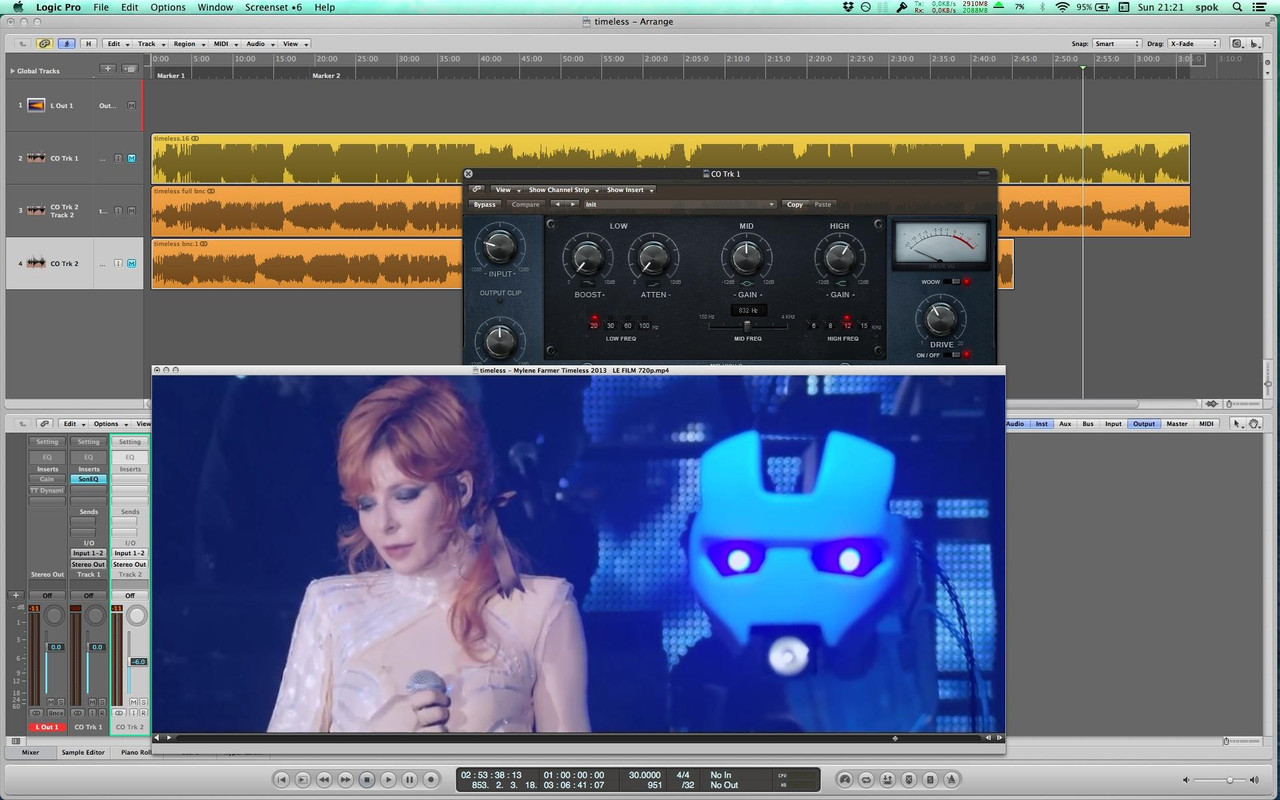This screenshot has height=800, width=1280.
Task: Copy the plug-in settings
Action: coord(795,204)
